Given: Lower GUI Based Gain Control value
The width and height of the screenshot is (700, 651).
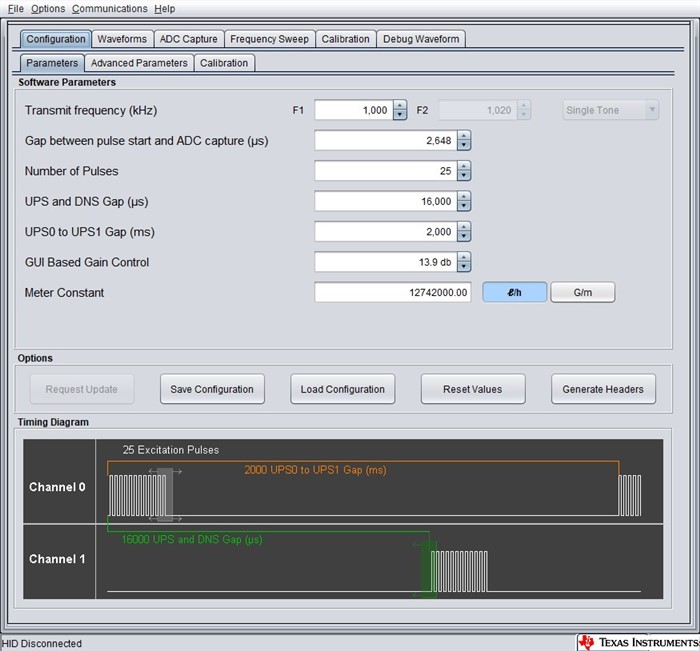Looking at the screenshot, I should pyautogui.click(x=464, y=267).
